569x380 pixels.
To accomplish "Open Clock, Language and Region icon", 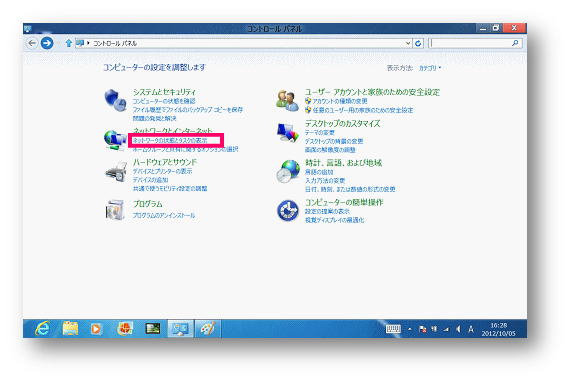I will point(288,171).
